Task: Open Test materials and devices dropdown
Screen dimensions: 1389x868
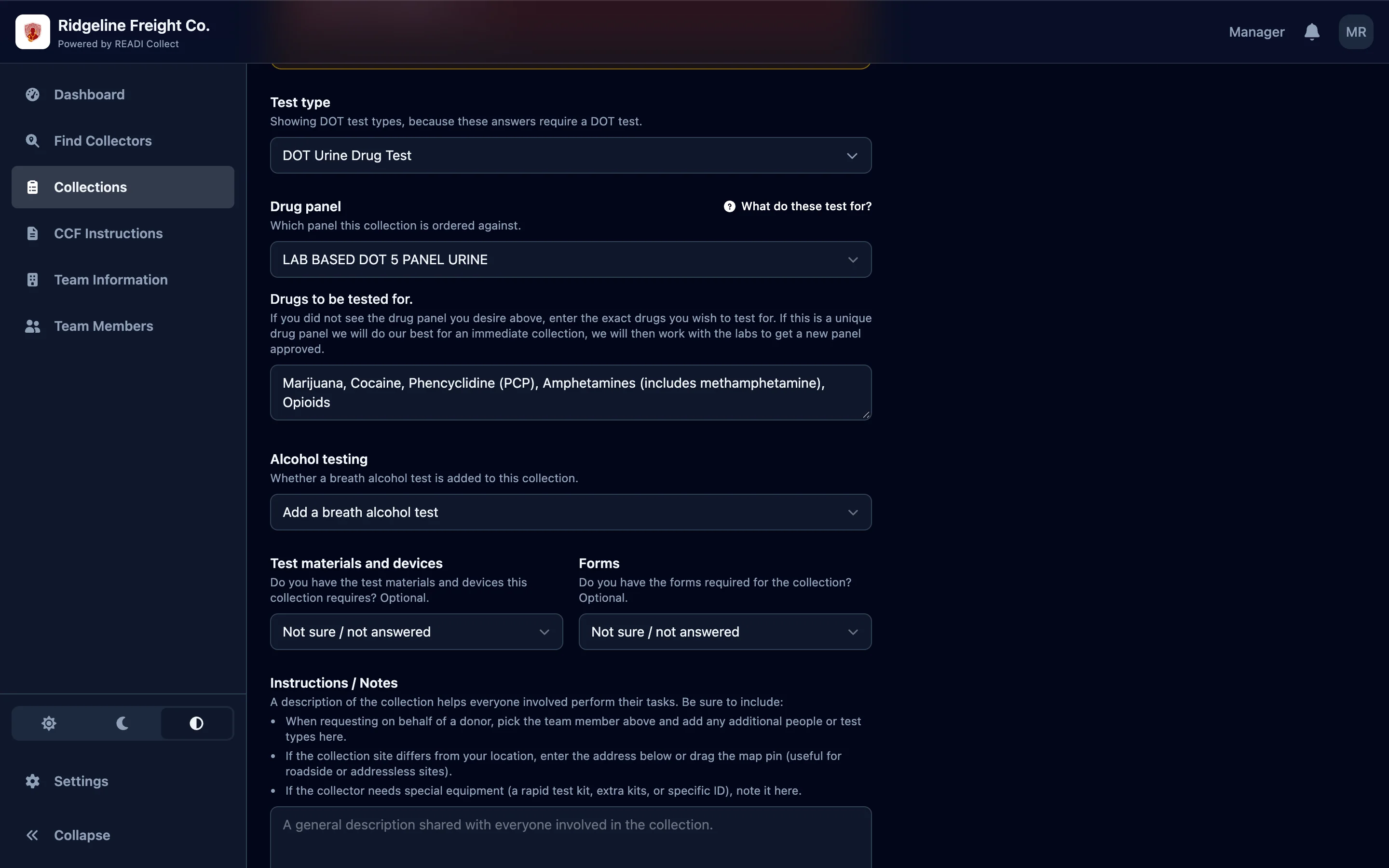Action: point(416,632)
